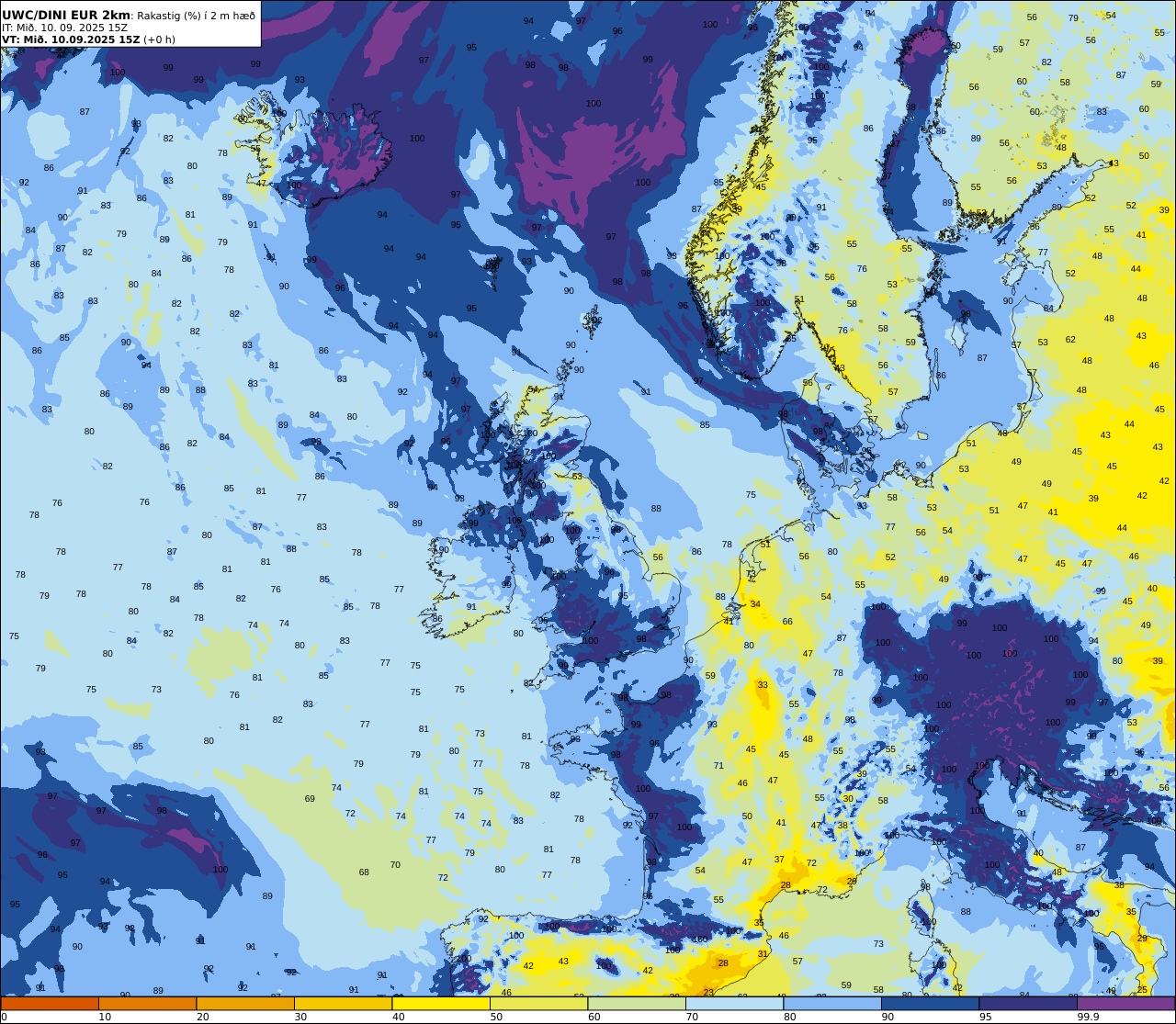
Task: Click the "Rakastig (%) í 2 m hæð" parameter text
Action: [196, 16]
